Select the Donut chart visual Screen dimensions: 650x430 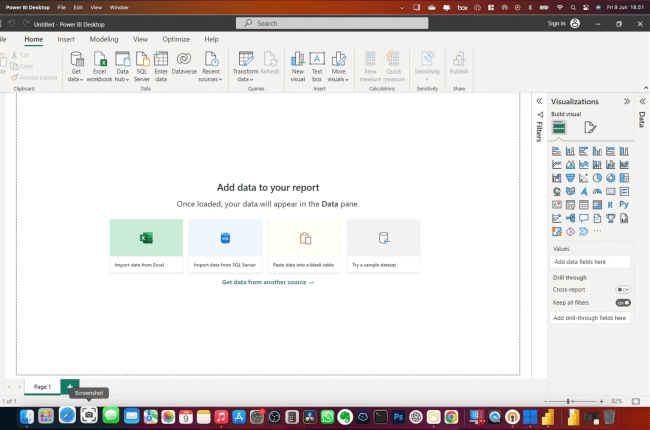click(611, 178)
